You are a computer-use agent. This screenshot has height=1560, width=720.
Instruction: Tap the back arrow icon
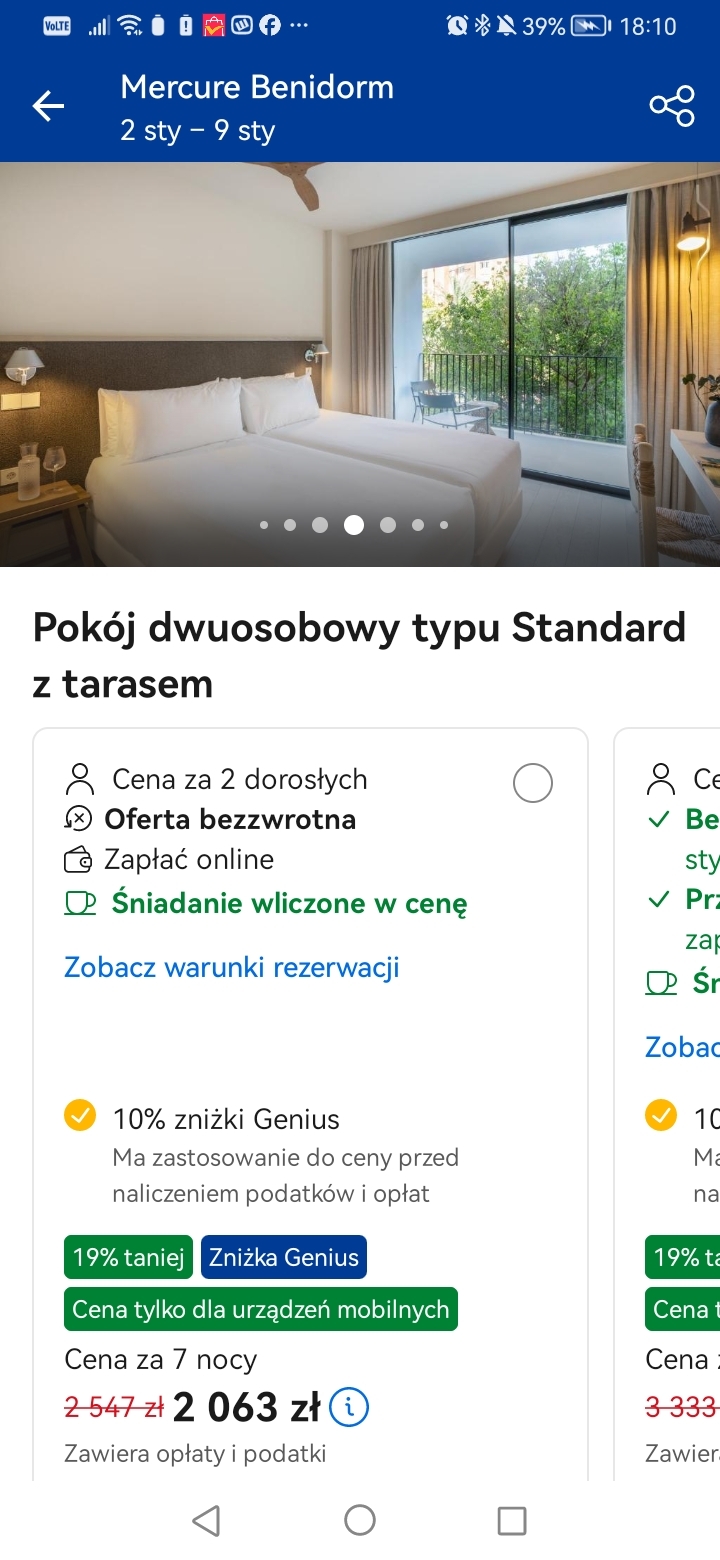pyautogui.click(x=48, y=106)
